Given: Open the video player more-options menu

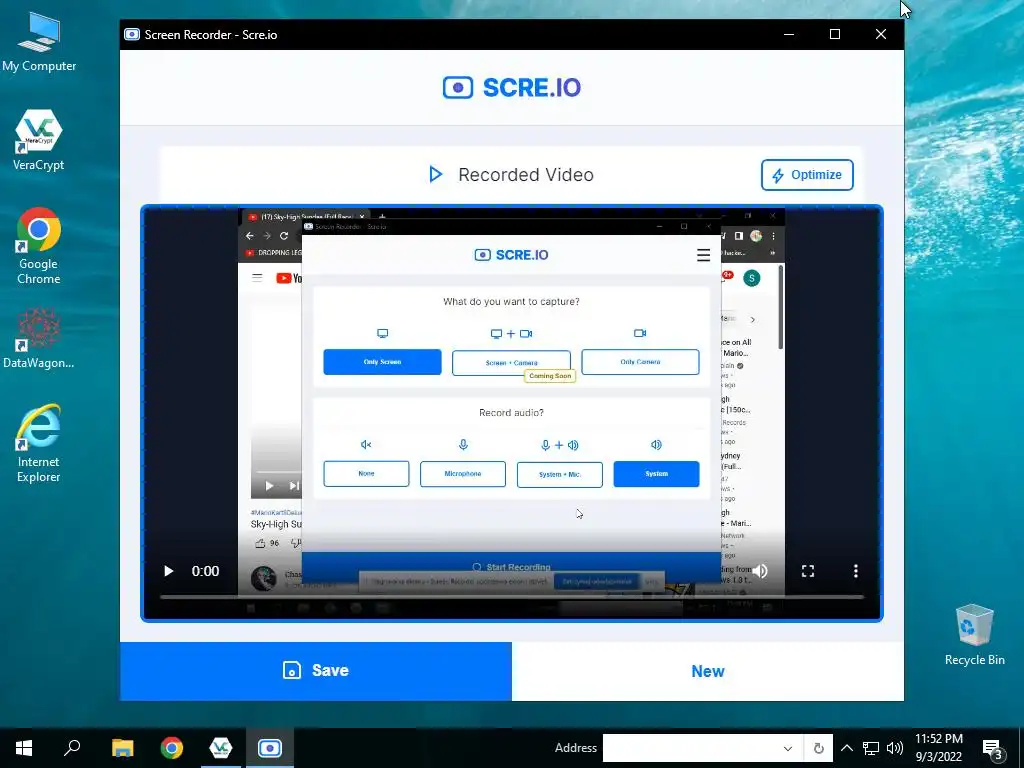Looking at the screenshot, I should tap(856, 571).
